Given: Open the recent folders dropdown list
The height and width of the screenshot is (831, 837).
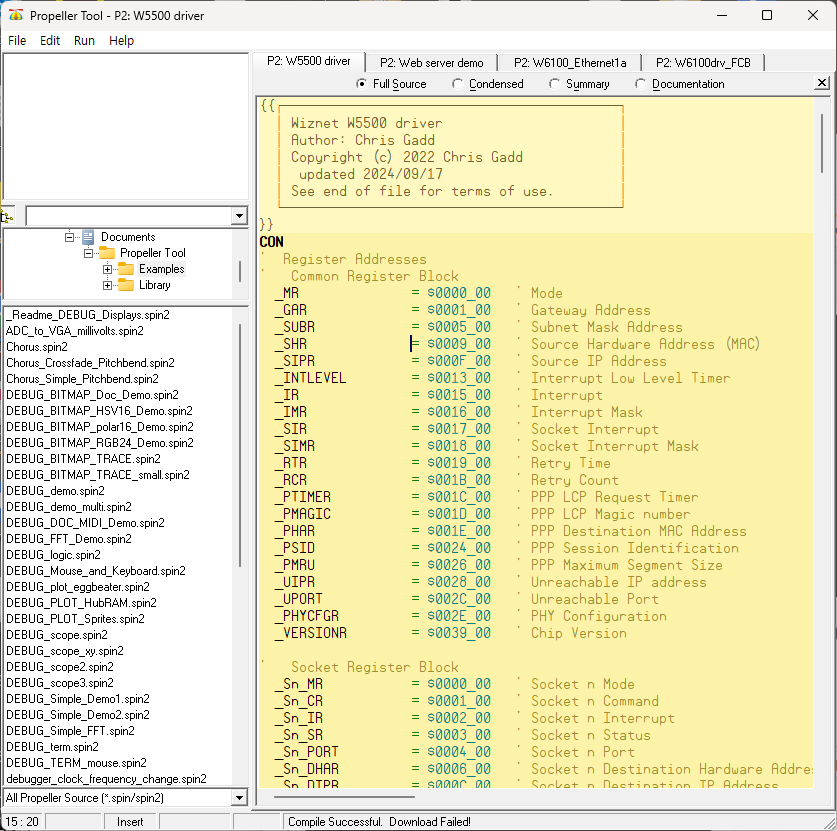Looking at the screenshot, I should 238,216.
